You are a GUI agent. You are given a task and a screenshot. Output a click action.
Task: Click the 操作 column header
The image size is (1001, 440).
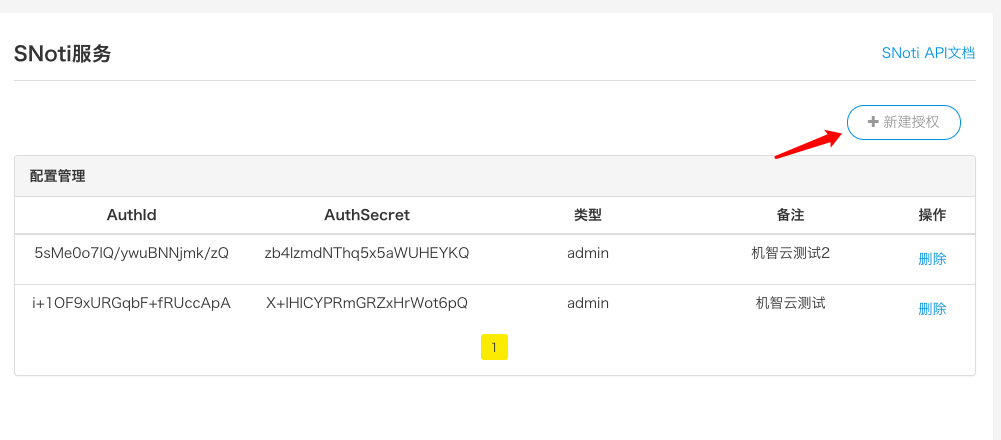coord(932,215)
